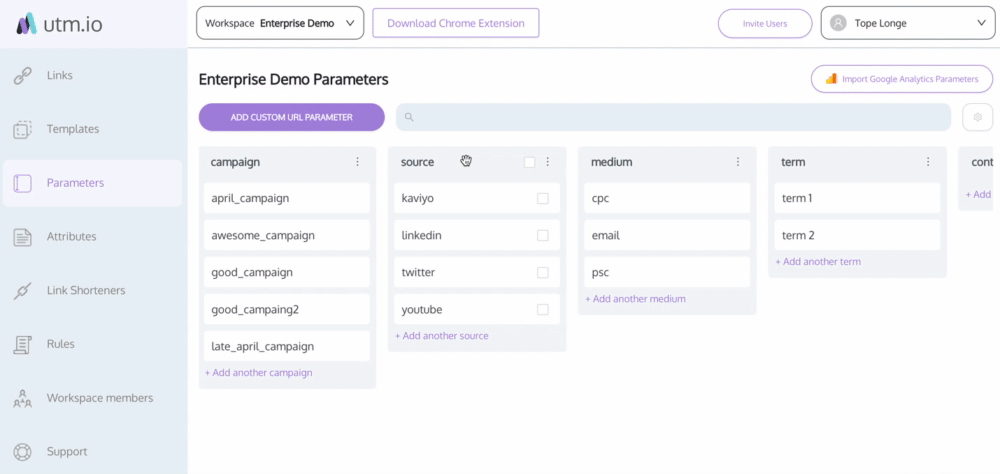Click '+ Add another campaign' link
Image resolution: width=1000 pixels, height=474 pixels.
point(258,373)
